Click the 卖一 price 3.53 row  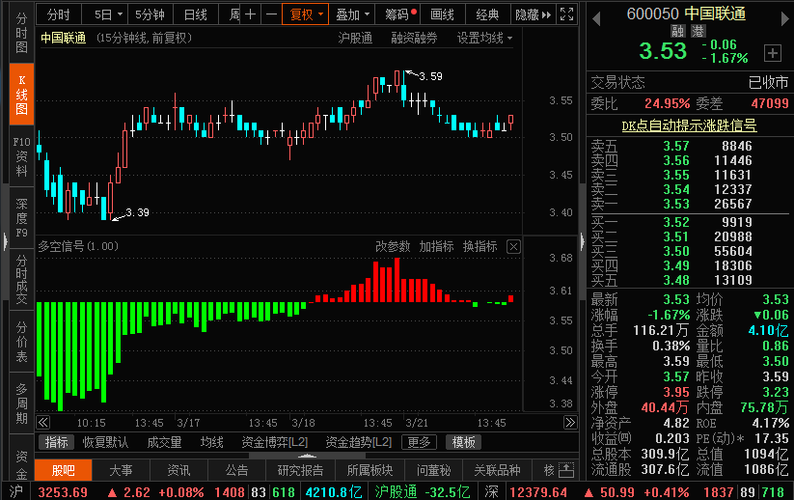point(689,204)
